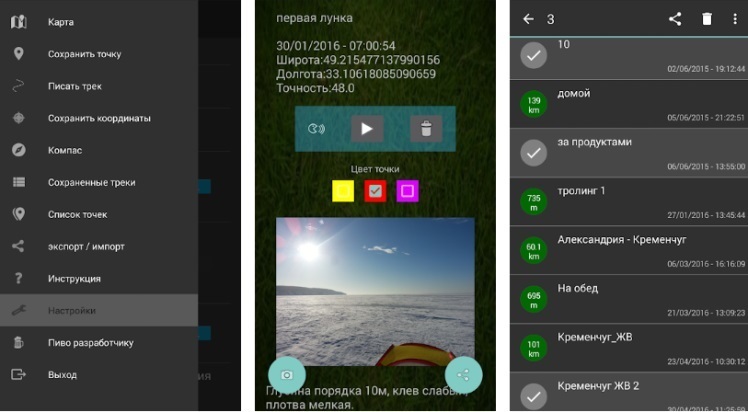The image size is (748, 412).
Task: Select Сохранить координаты menu entry
Action: (x=99, y=118)
